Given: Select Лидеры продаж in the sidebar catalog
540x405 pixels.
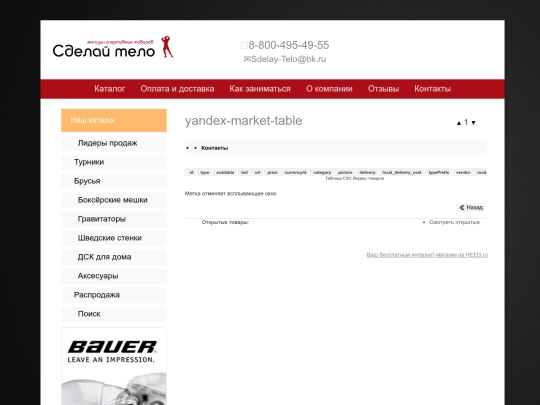Looking at the screenshot, I should 114,143.
